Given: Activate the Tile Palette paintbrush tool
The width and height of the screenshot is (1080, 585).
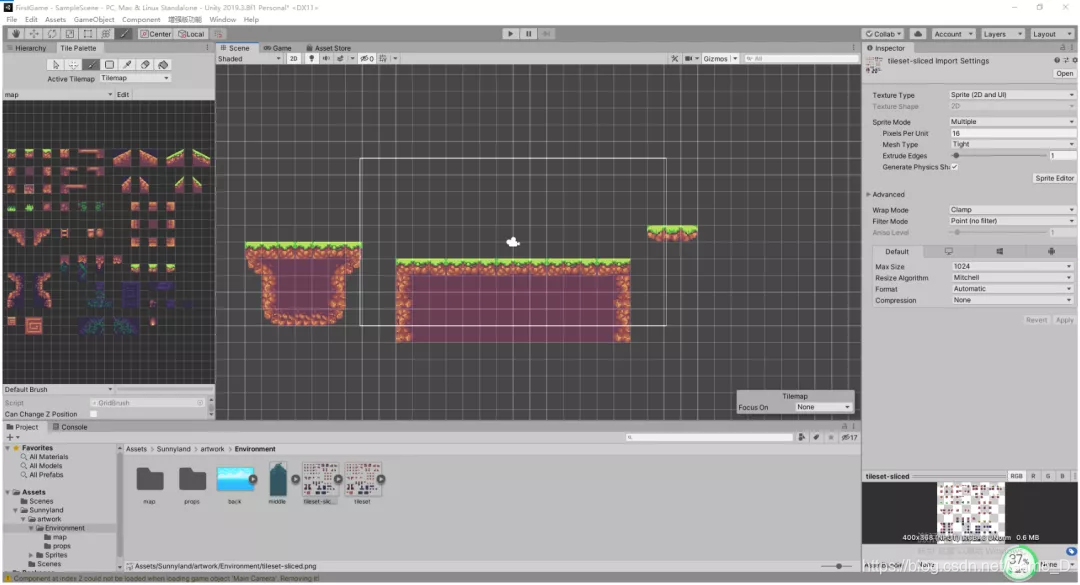Looking at the screenshot, I should [92, 65].
